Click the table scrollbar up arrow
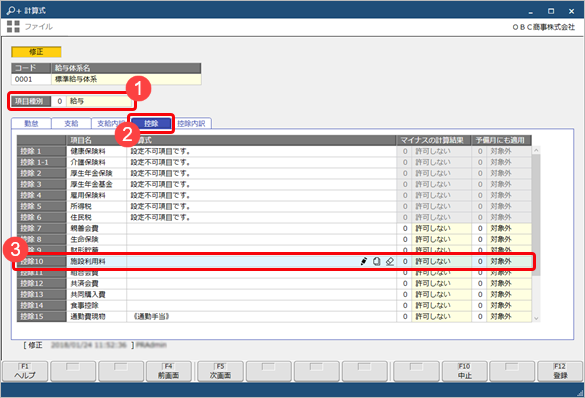 (536, 150)
